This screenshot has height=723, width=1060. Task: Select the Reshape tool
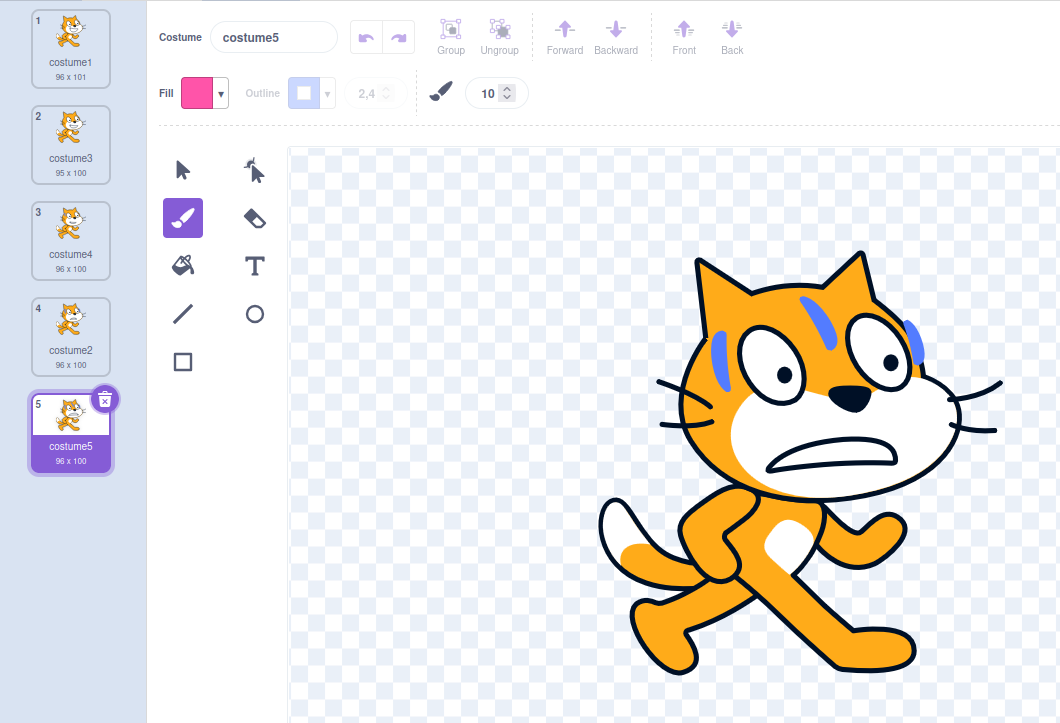point(255,170)
